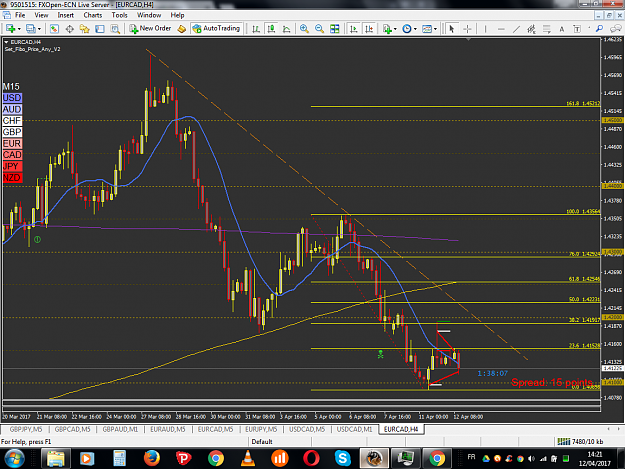The image size is (625, 469).
Task: Select the Text 'A' tool
Action: pos(562,29)
